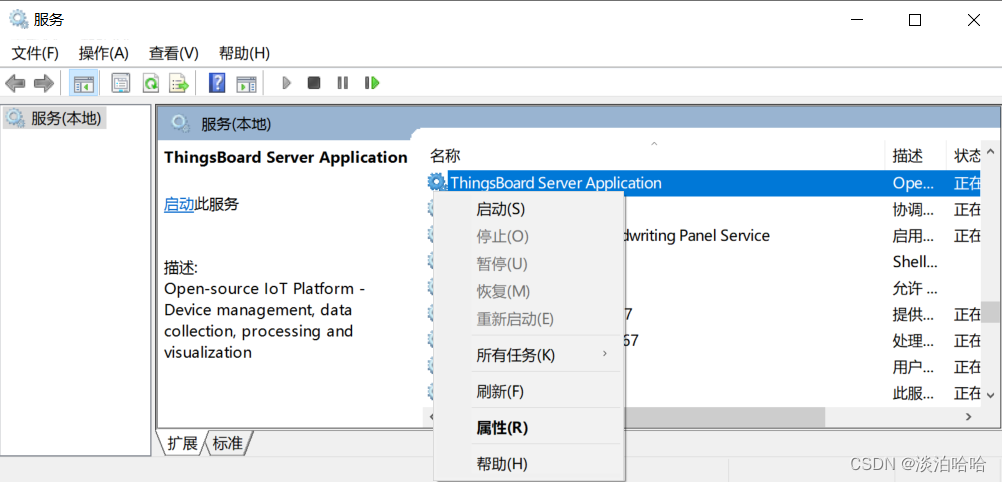Click the '允许 ...' description cell
The width and height of the screenshot is (1002, 482).
(915, 288)
